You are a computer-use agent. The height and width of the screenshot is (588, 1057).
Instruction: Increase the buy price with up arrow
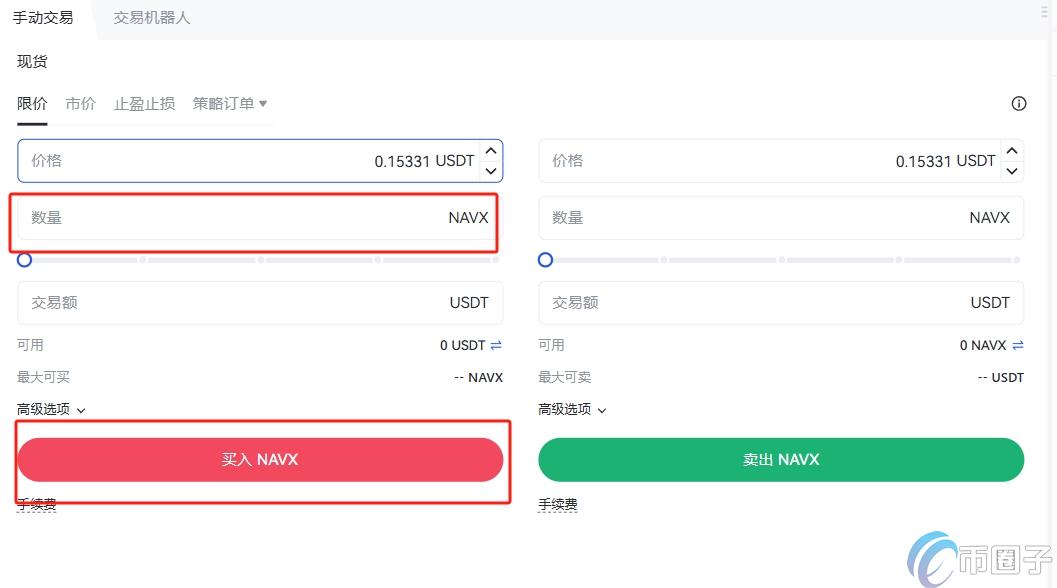(x=490, y=151)
